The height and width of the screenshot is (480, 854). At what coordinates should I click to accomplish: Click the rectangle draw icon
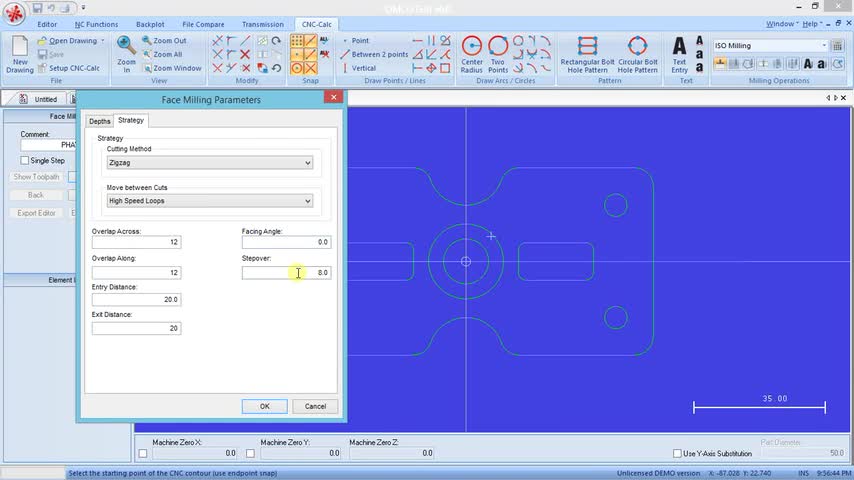click(x=446, y=68)
